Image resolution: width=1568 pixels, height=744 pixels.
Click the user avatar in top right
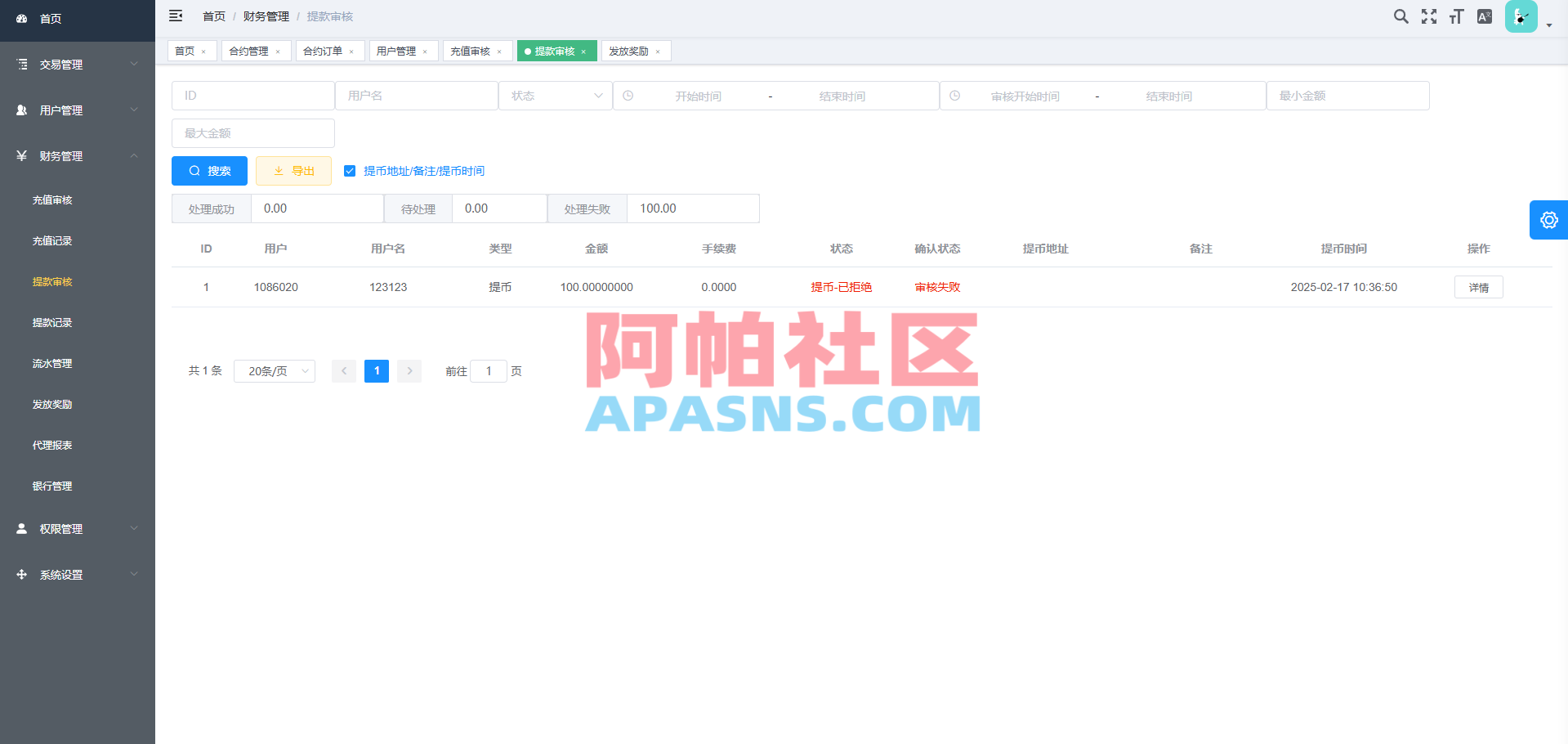1521,16
